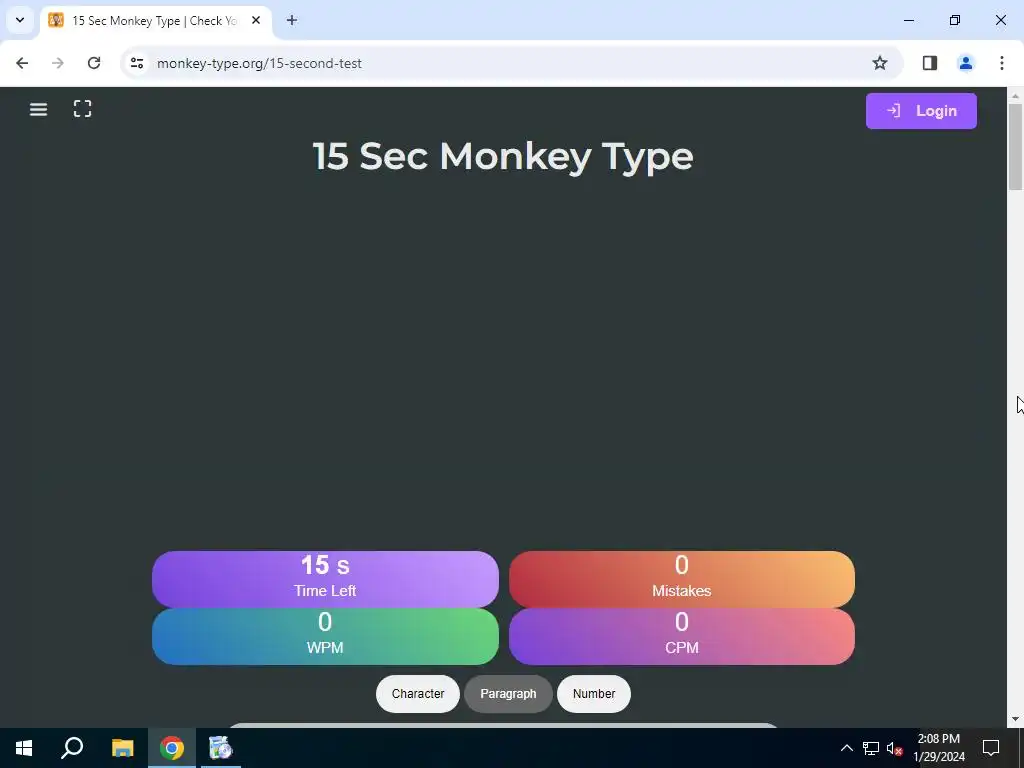Open Windows taskbar search
Screen dimensions: 1024x768
72,748
